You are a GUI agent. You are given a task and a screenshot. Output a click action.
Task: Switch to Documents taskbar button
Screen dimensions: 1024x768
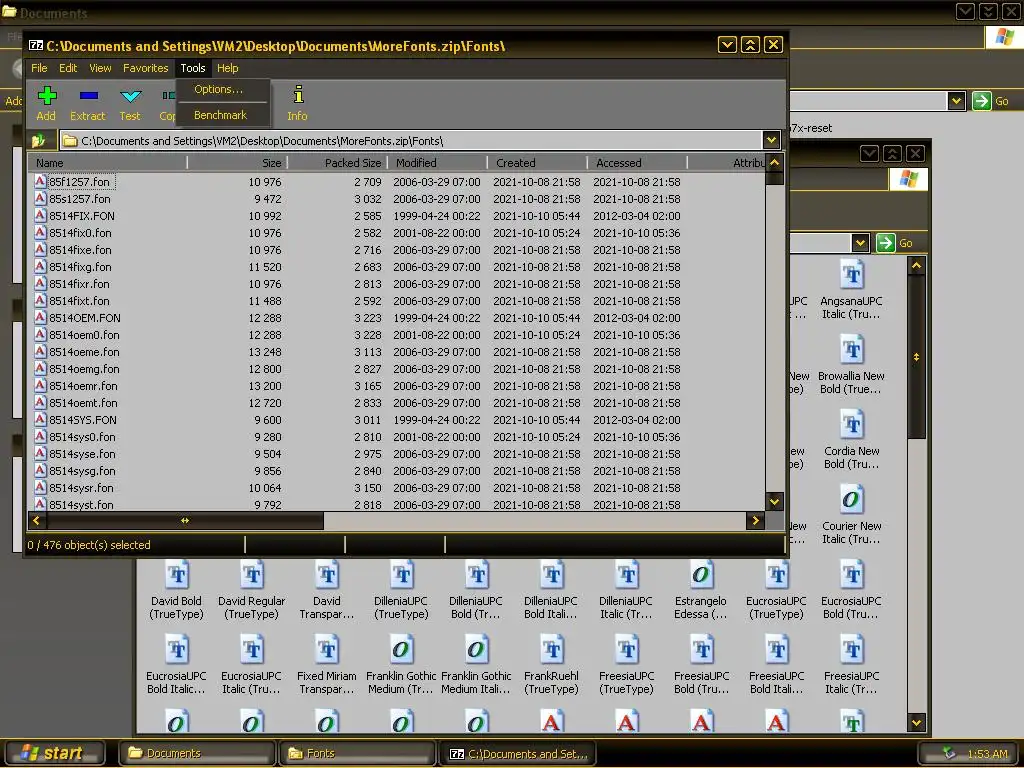pos(197,753)
